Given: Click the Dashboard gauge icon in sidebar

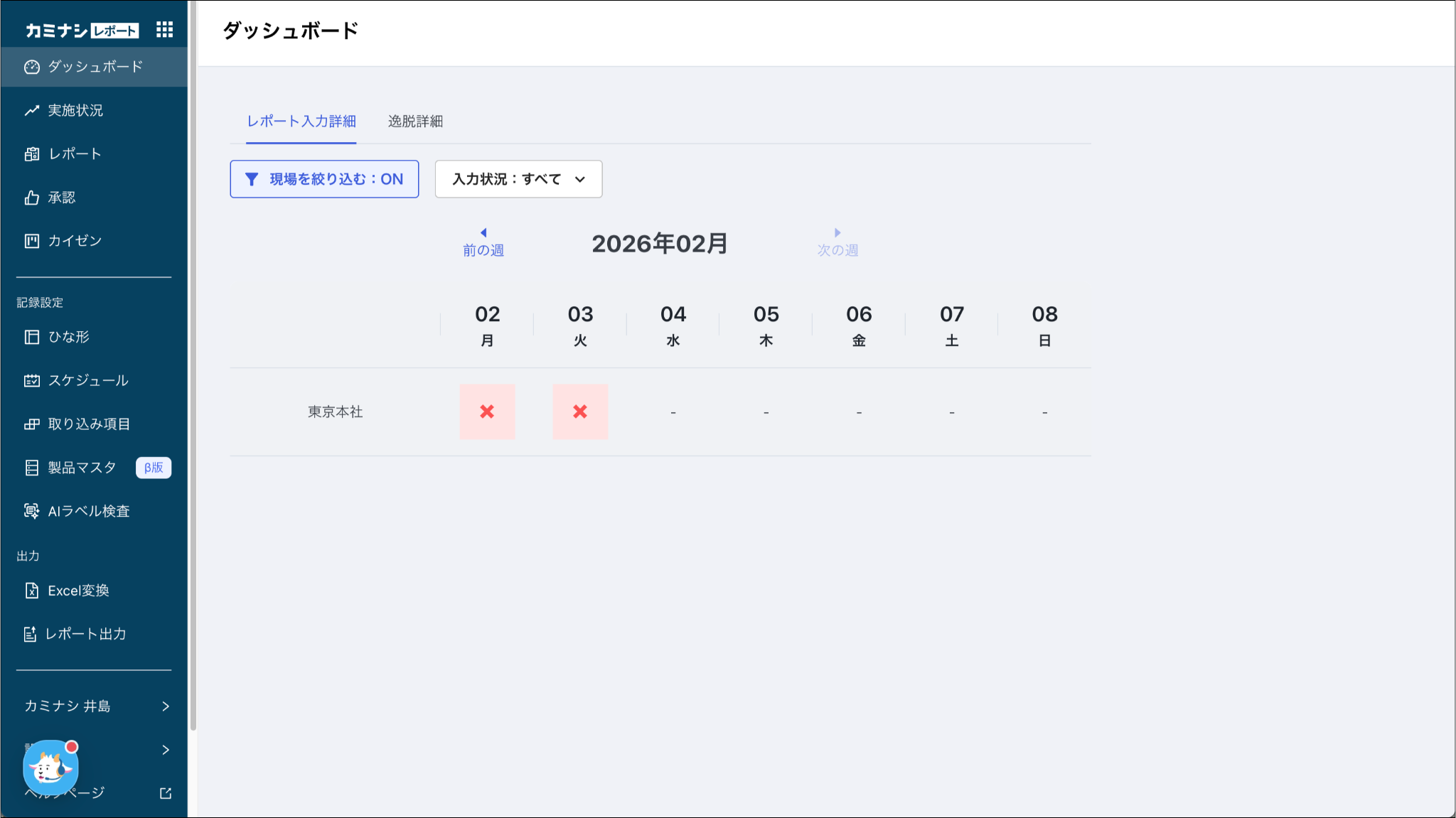Looking at the screenshot, I should pyautogui.click(x=32, y=67).
